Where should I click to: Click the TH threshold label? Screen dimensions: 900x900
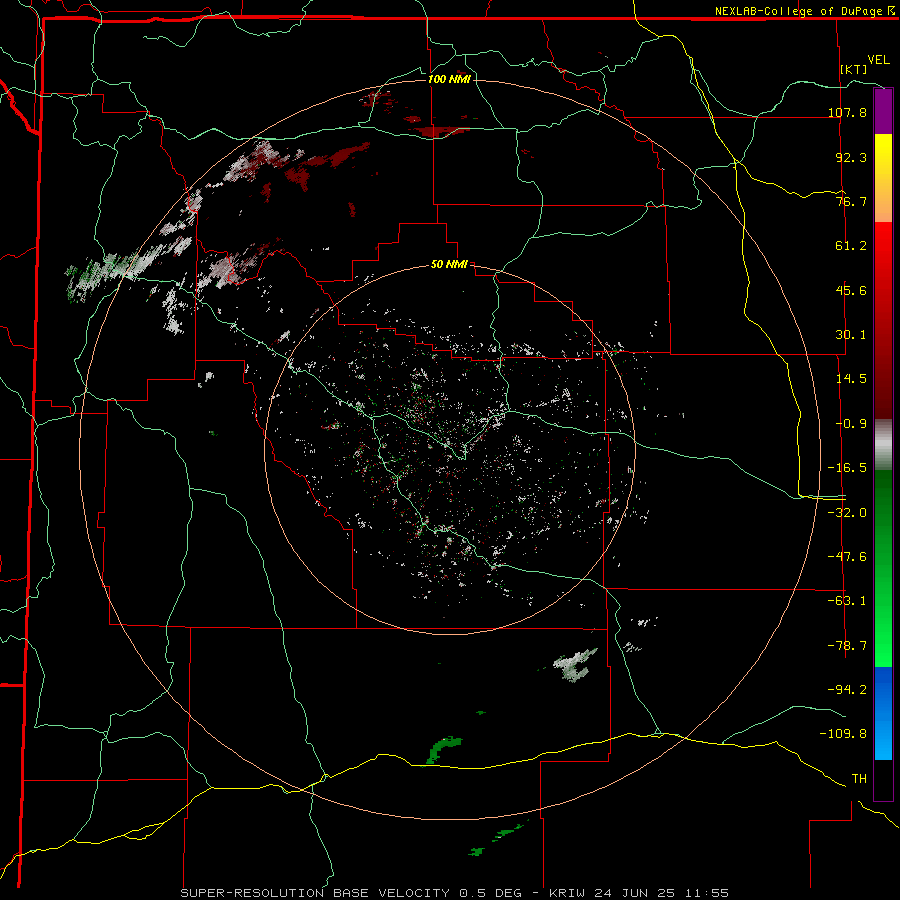coord(859,779)
